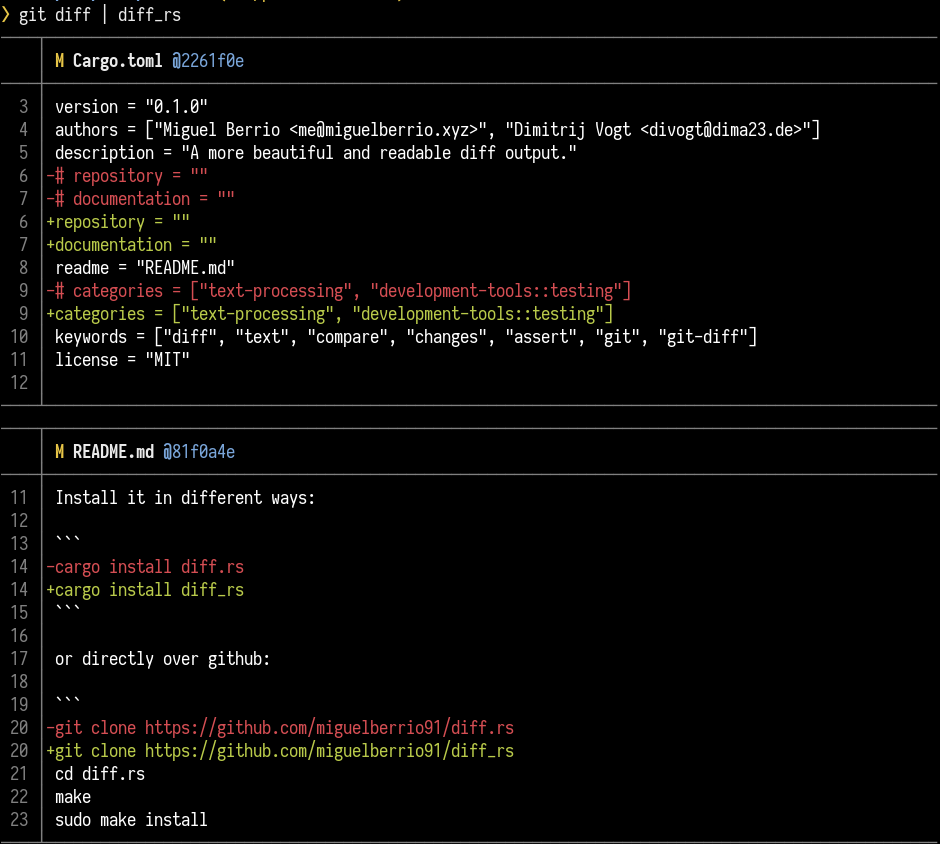Viewport: 940px width, 844px height.
Task: Click line number 10 in Cargo.toml gutter
Action: click(19, 337)
